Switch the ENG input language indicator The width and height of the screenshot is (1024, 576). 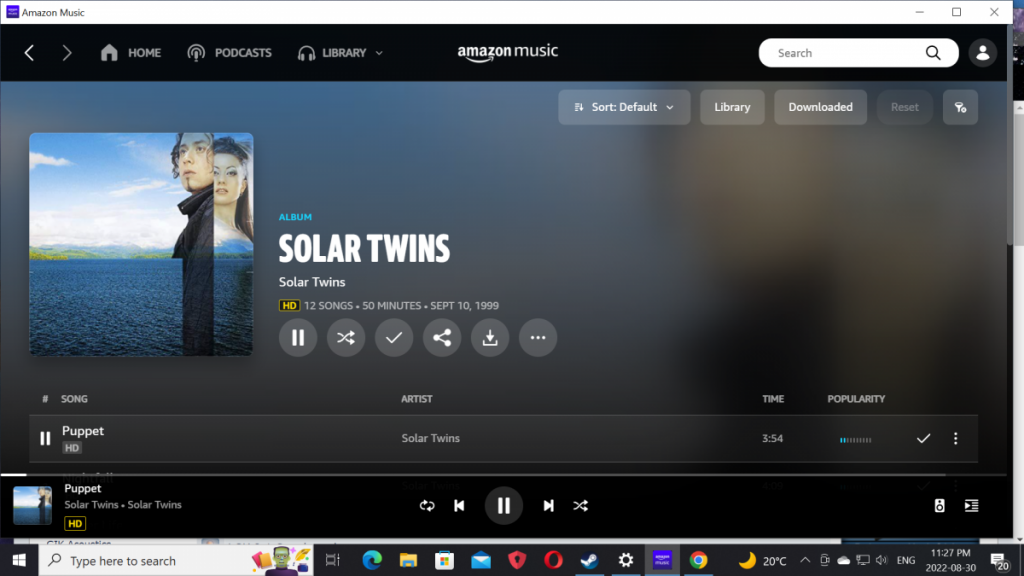[x=906, y=560]
